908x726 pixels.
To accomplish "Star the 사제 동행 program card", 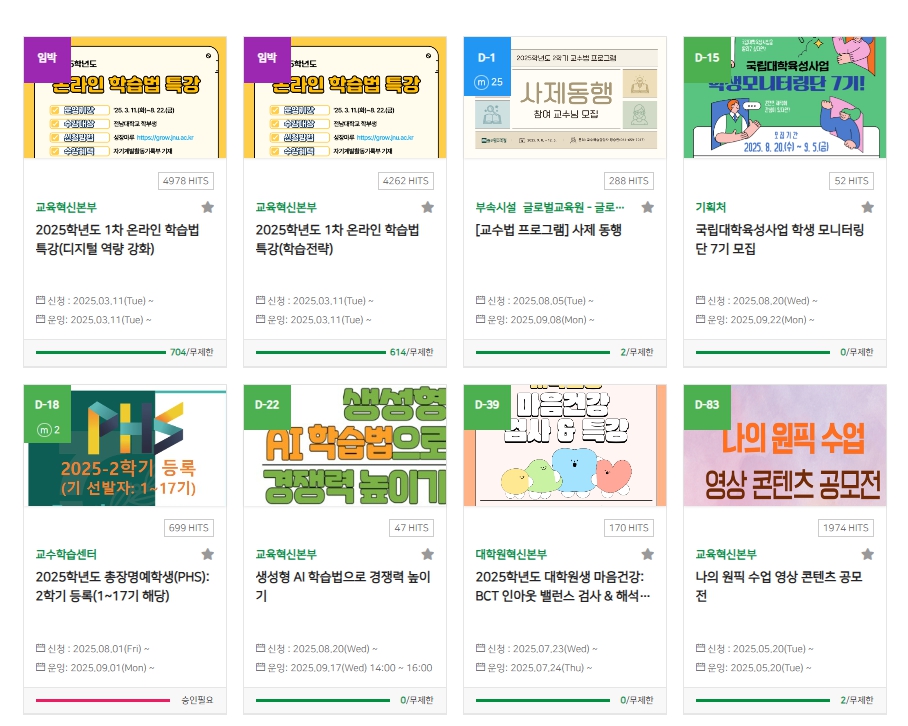I will tap(648, 208).
